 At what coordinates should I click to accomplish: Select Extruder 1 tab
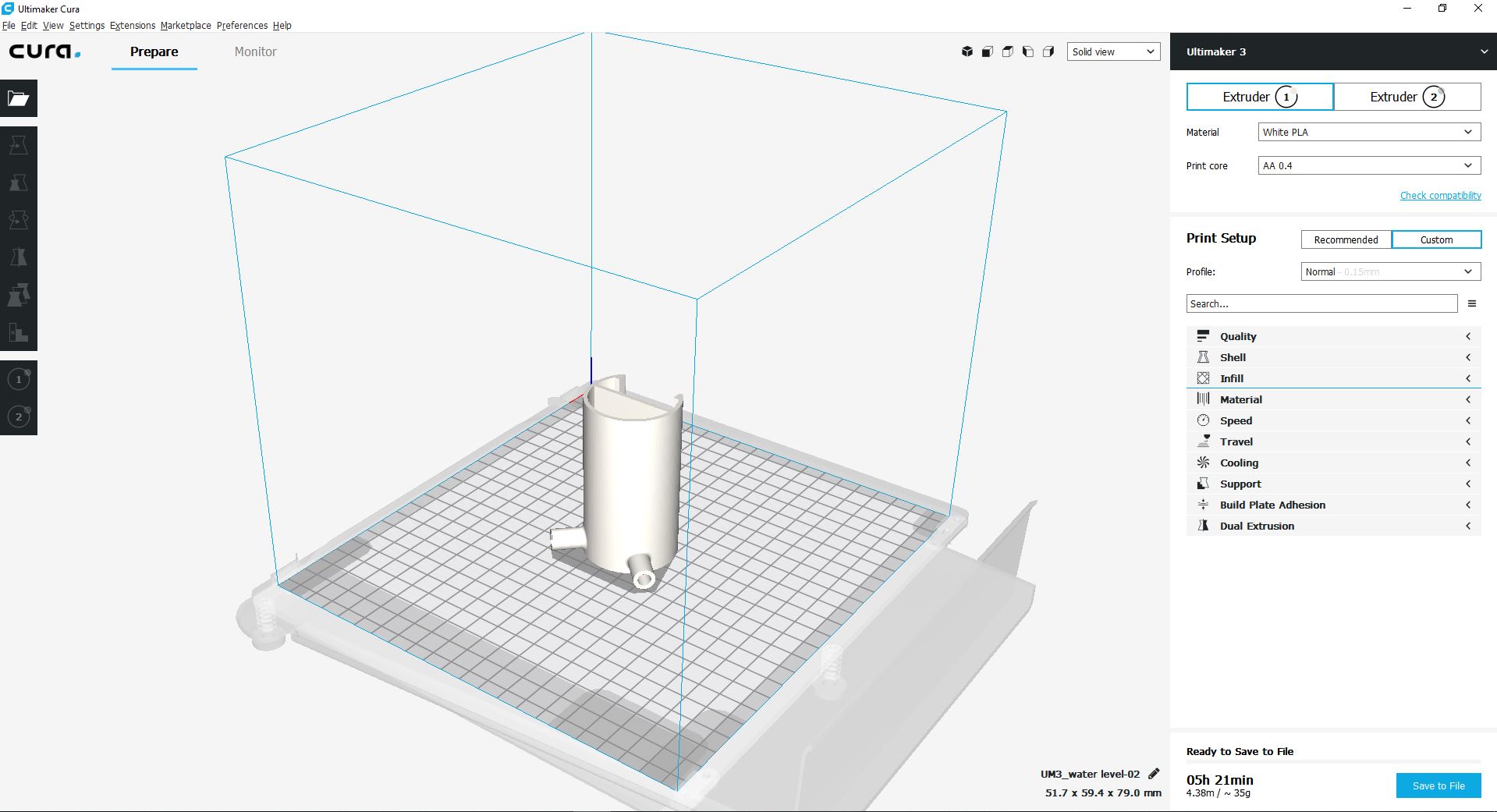(1260, 97)
